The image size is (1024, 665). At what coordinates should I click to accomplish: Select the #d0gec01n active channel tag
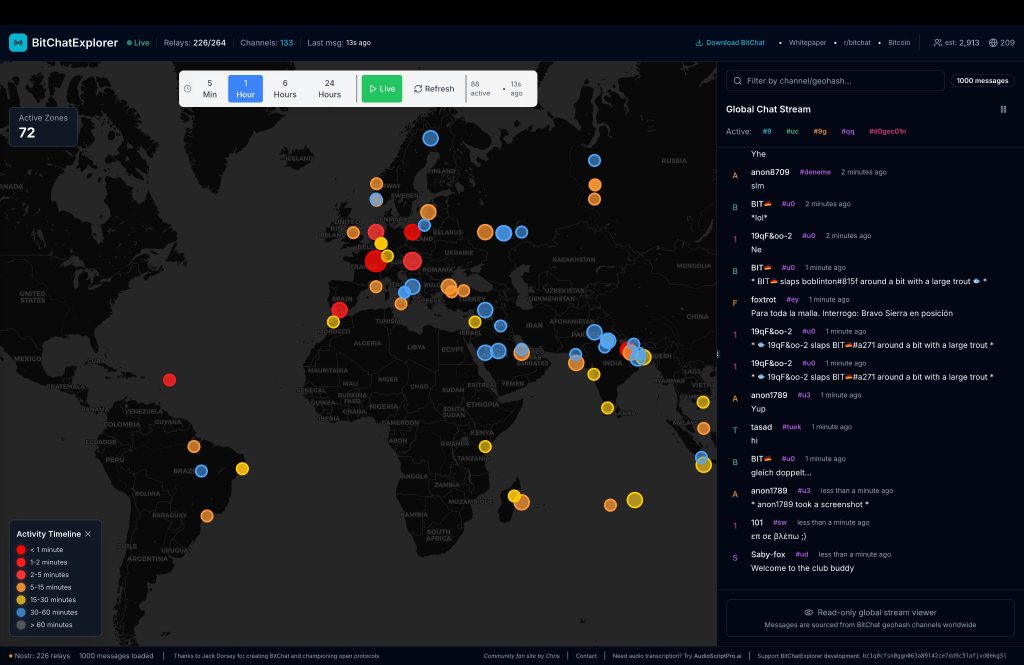coord(887,131)
